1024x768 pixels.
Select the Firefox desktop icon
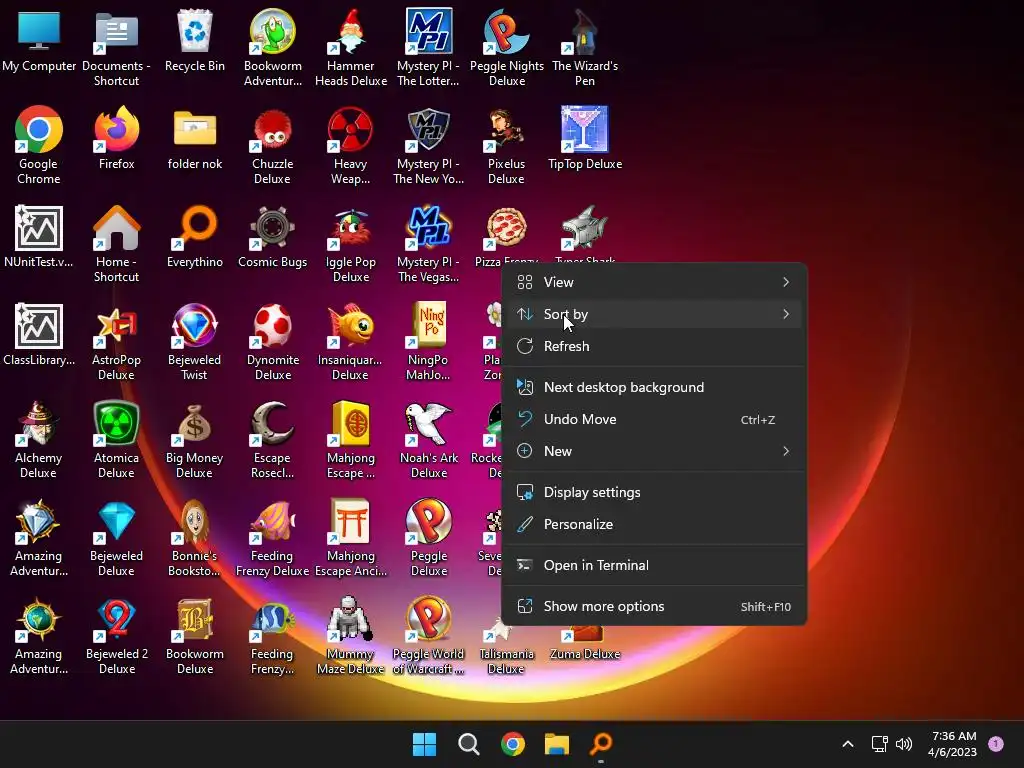tap(116, 138)
